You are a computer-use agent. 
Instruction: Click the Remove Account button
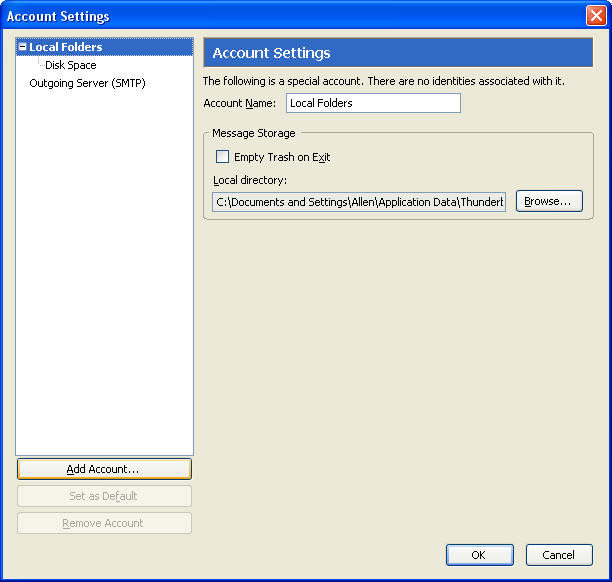pyautogui.click(x=104, y=523)
